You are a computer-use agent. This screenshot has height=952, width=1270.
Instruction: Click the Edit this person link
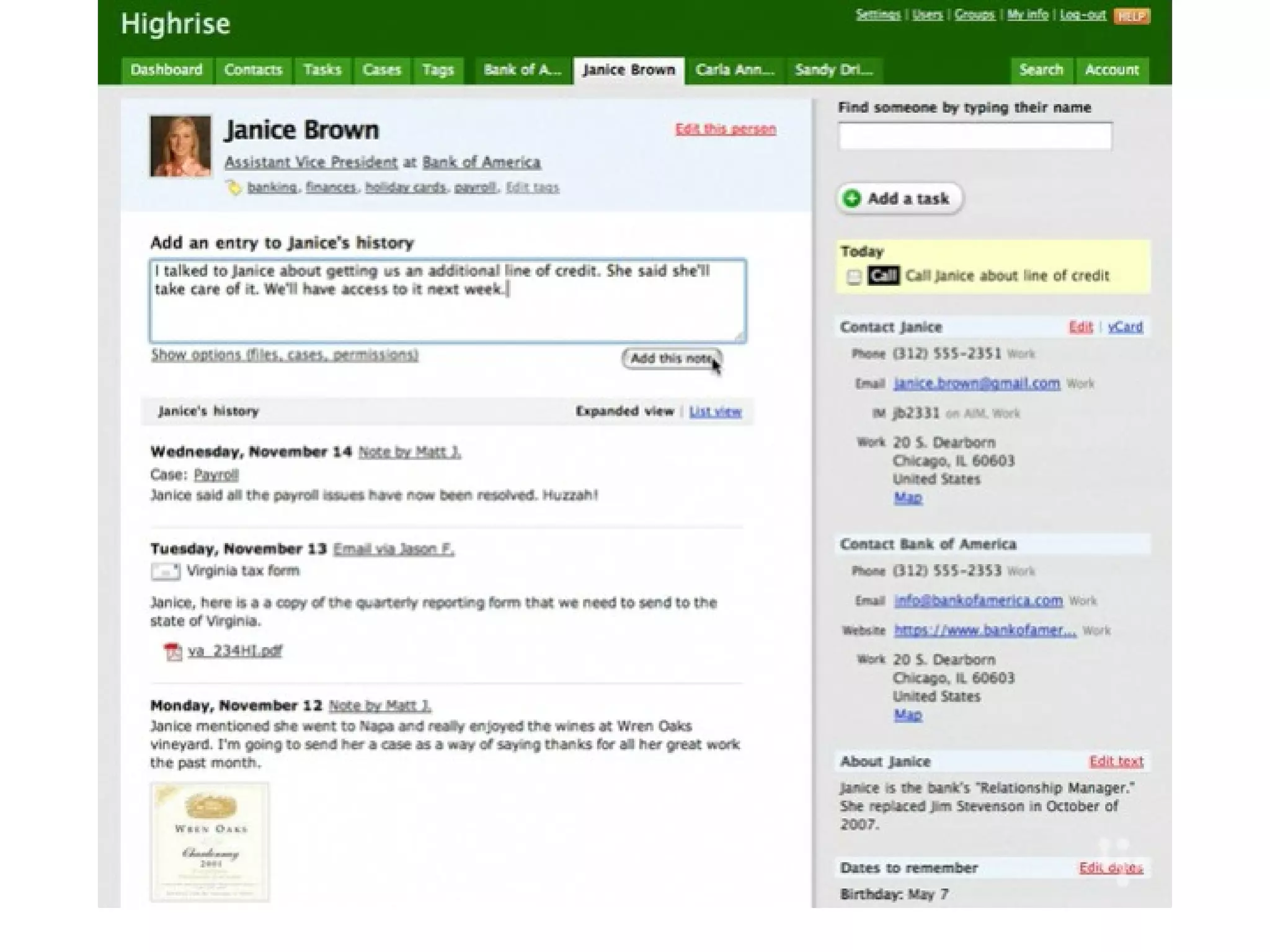click(725, 129)
